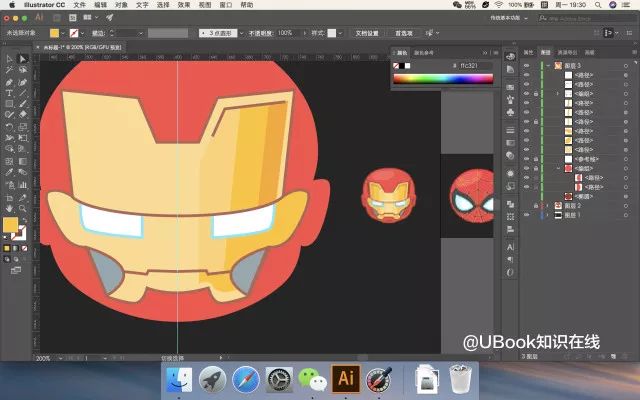640x400 pixels.
Task: Click the GPU rocket icon in app bar
Action: coord(109,18)
